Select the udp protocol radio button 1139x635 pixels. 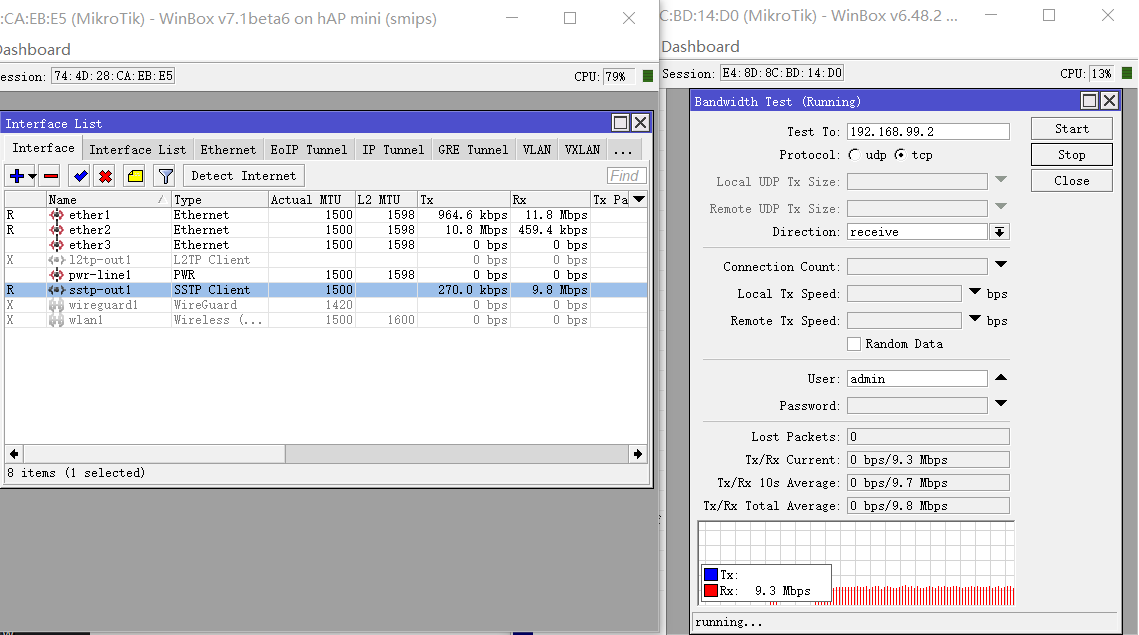(x=853, y=155)
